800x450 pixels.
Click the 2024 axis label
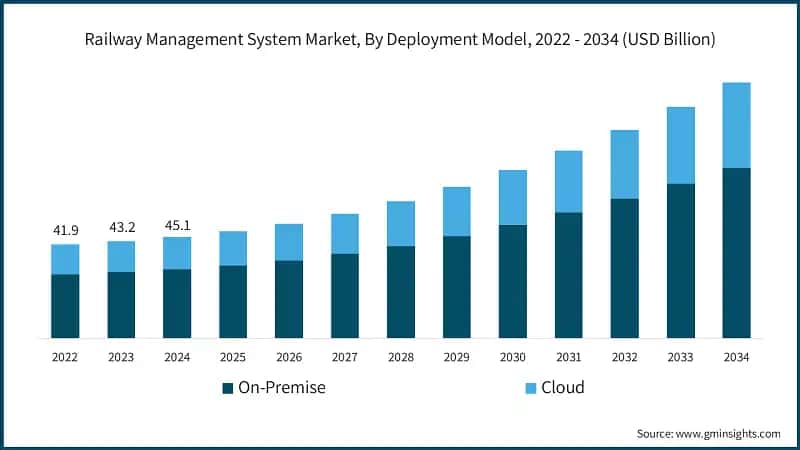[x=177, y=357]
